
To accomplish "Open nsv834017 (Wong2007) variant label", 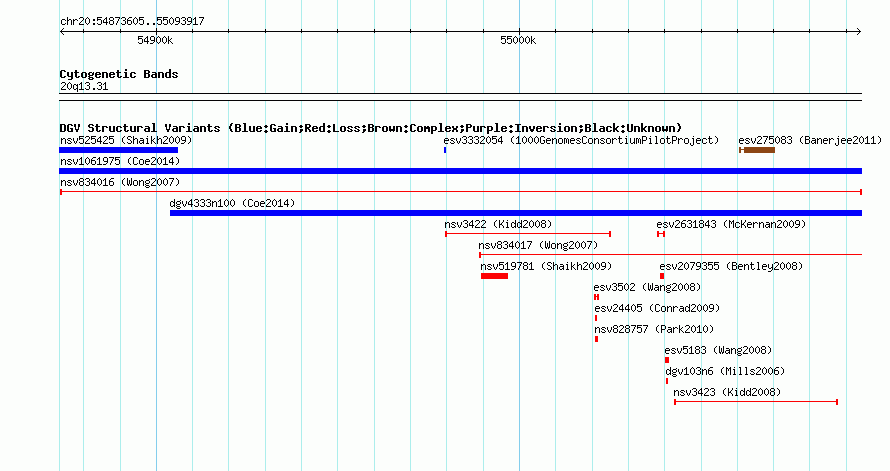I will tap(538, 245).
